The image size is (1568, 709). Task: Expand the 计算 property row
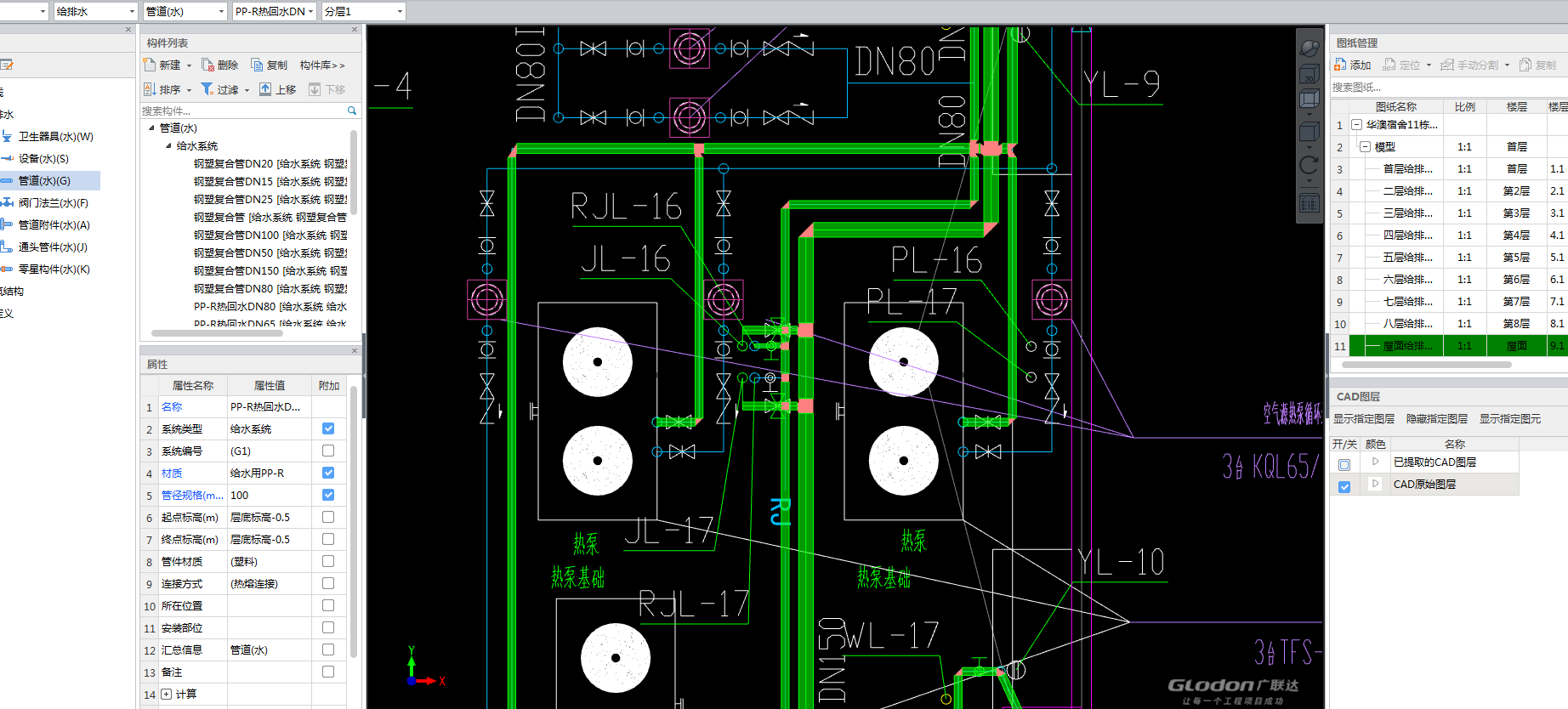coord(167,694)
